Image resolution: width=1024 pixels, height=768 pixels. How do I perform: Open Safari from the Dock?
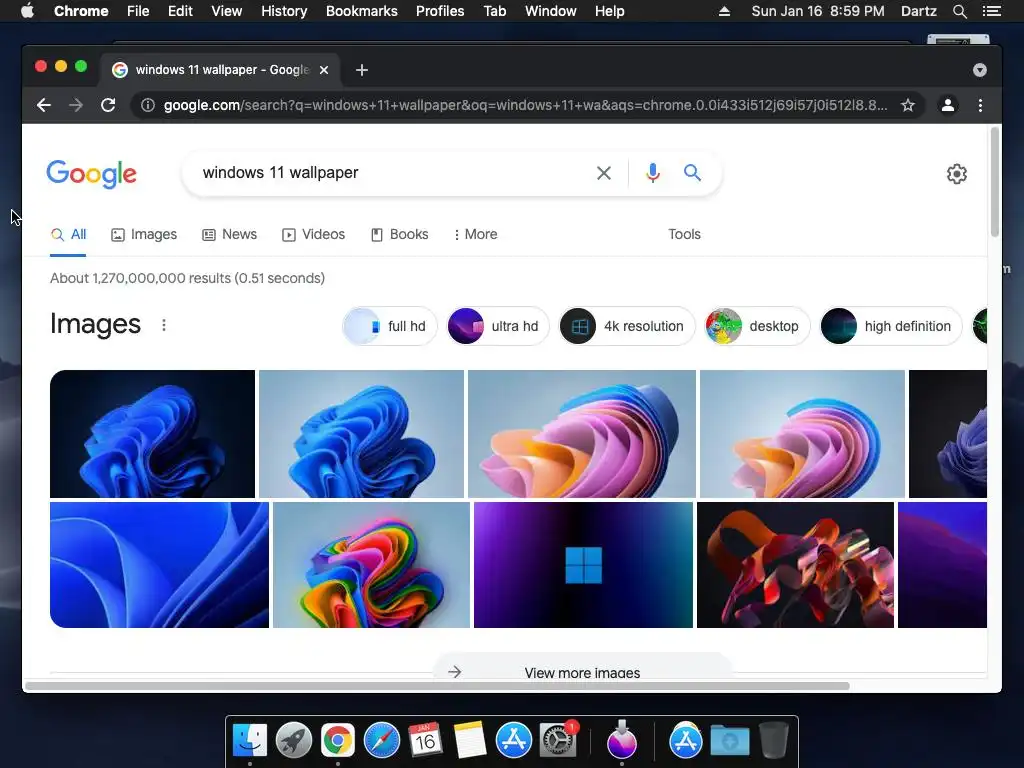pyautogui.click(x=382, y=741)
